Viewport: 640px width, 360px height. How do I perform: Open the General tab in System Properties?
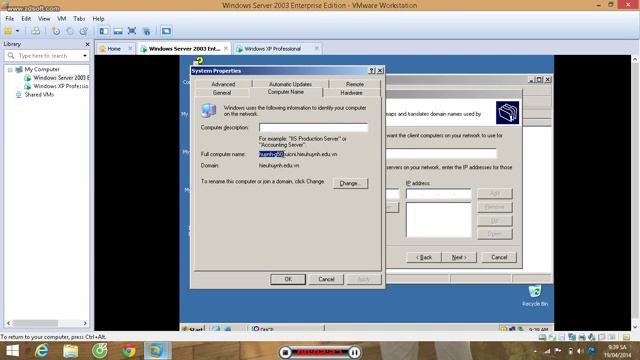click(x=222, y=93)
